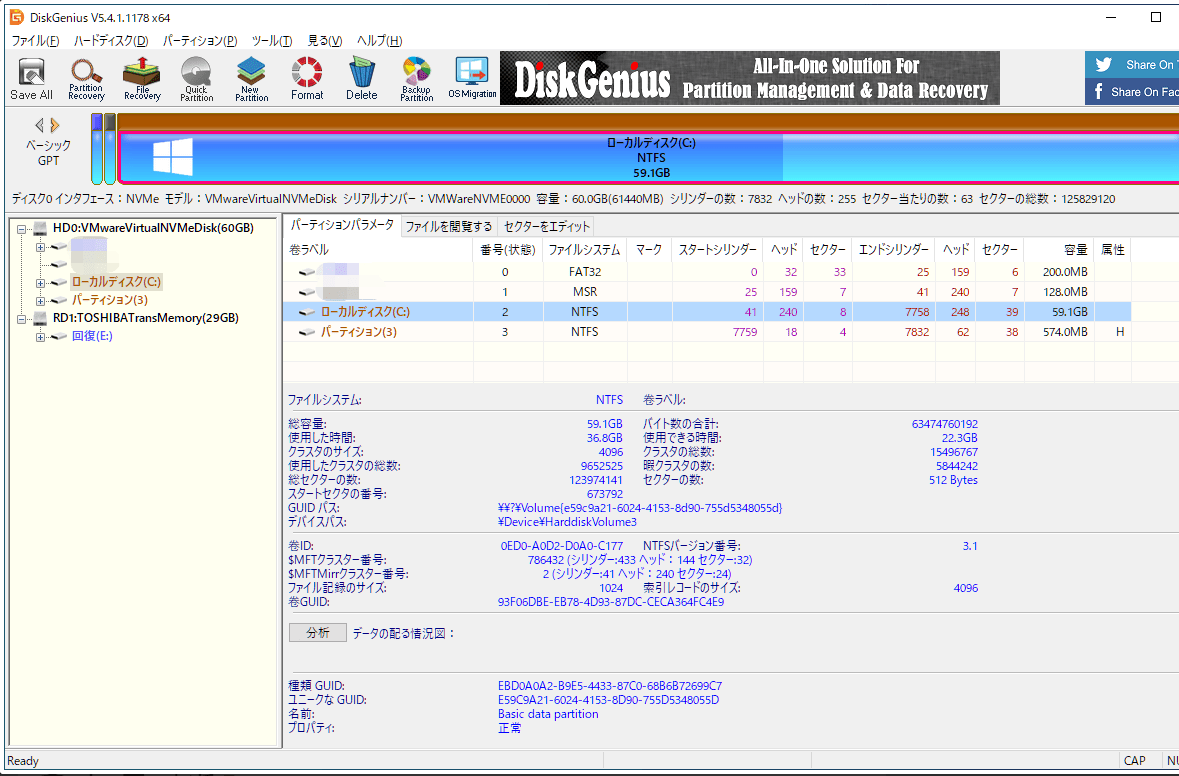Click the Save All toolbar icon

pos(31,78)
